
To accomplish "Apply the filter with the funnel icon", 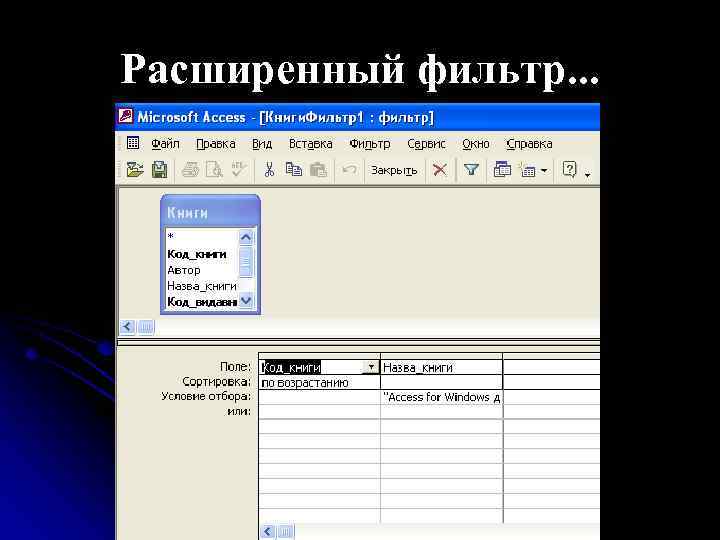I will click(471, 170).
